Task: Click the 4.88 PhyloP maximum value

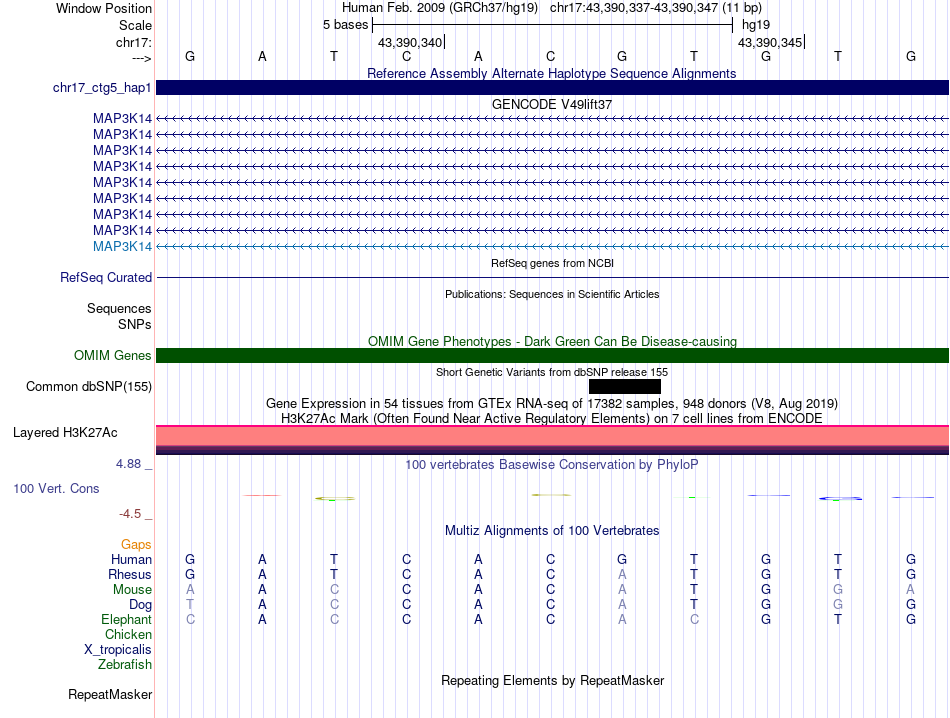Action: (x=128, y=464)
